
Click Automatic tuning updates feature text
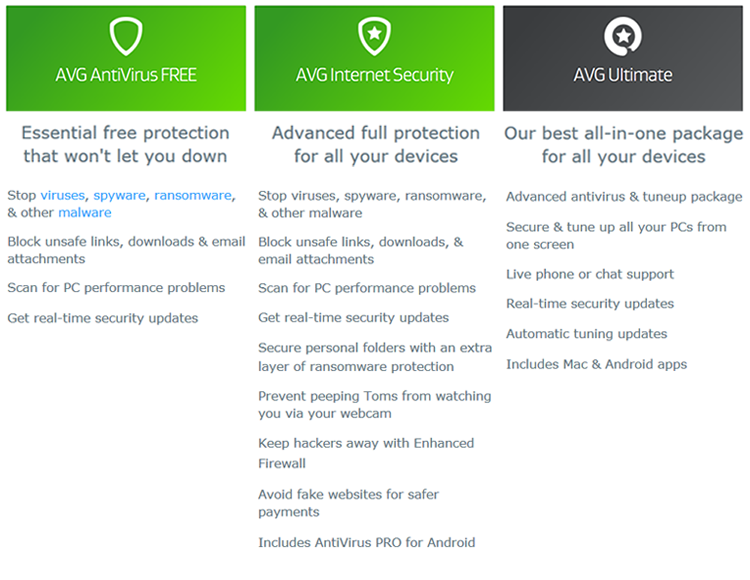coord(586,334)
